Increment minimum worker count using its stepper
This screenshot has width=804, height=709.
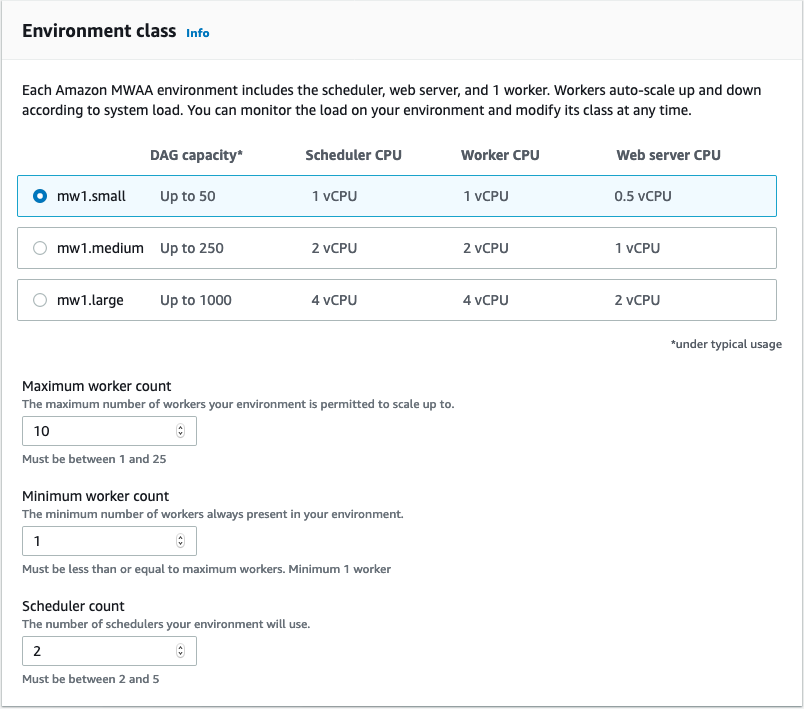[181, 536]
